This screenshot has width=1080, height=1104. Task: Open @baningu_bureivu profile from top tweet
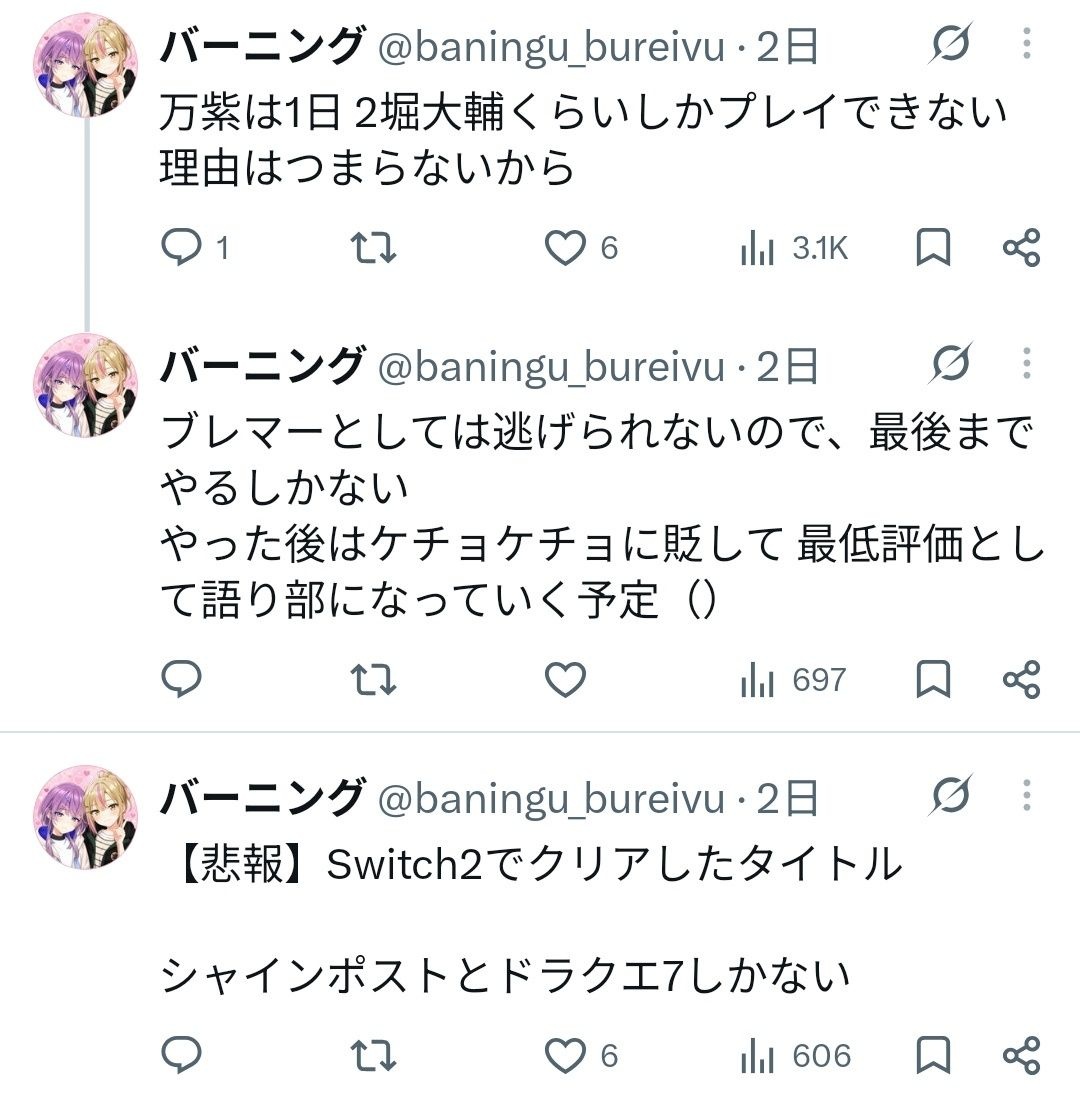click(x=551, y=46)
